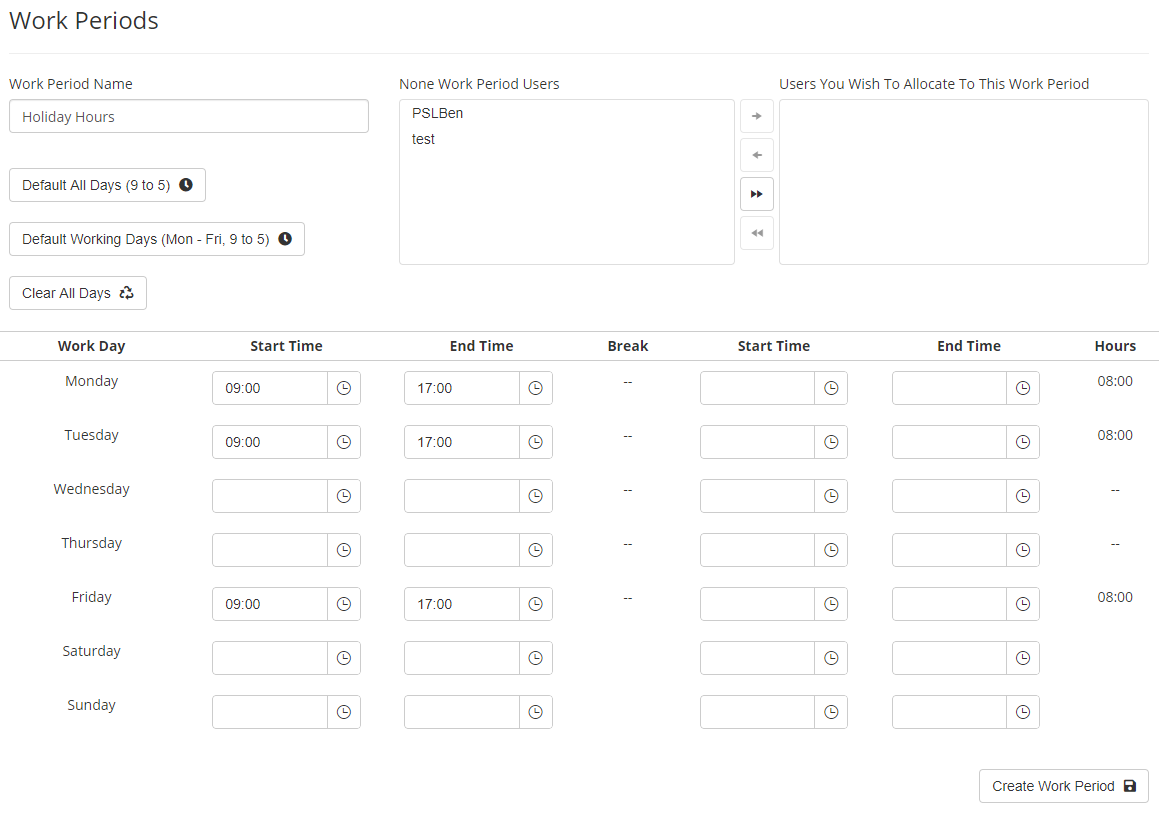1159x814 pixels.
Task: Open clock picker for Thursday first start time
Action: tap(344, 550)
